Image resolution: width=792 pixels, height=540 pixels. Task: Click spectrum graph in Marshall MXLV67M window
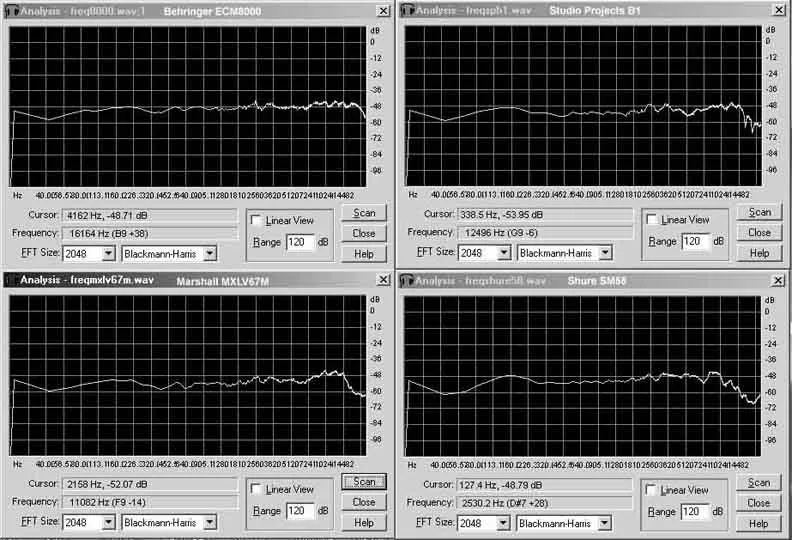[x=187, y=375]
